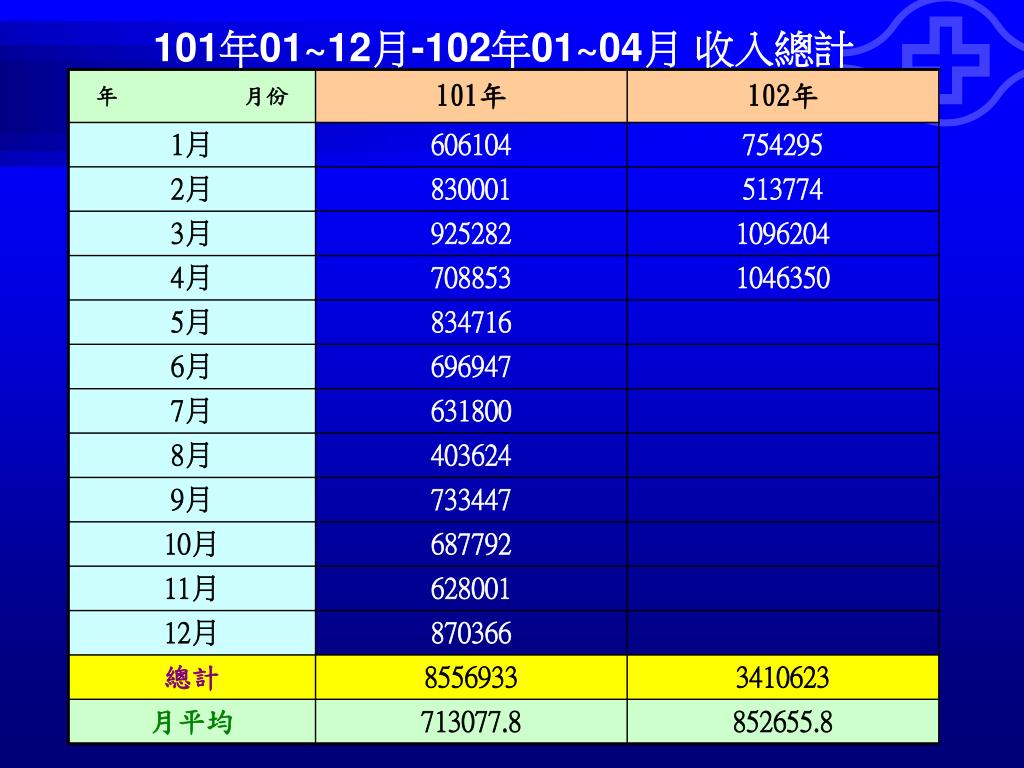Select the 102年 column header
Viewport: 1024px width, 768px height.
[x=782, y=97]
